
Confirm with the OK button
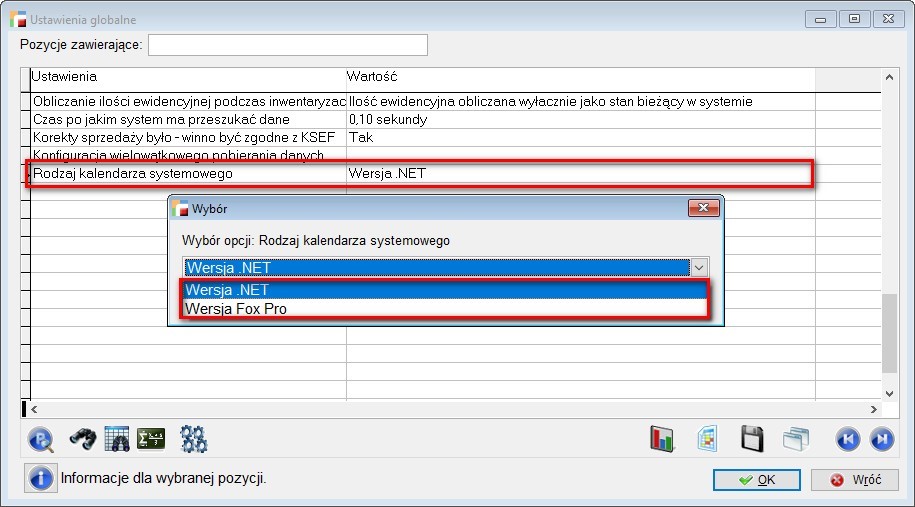(756, 480)
